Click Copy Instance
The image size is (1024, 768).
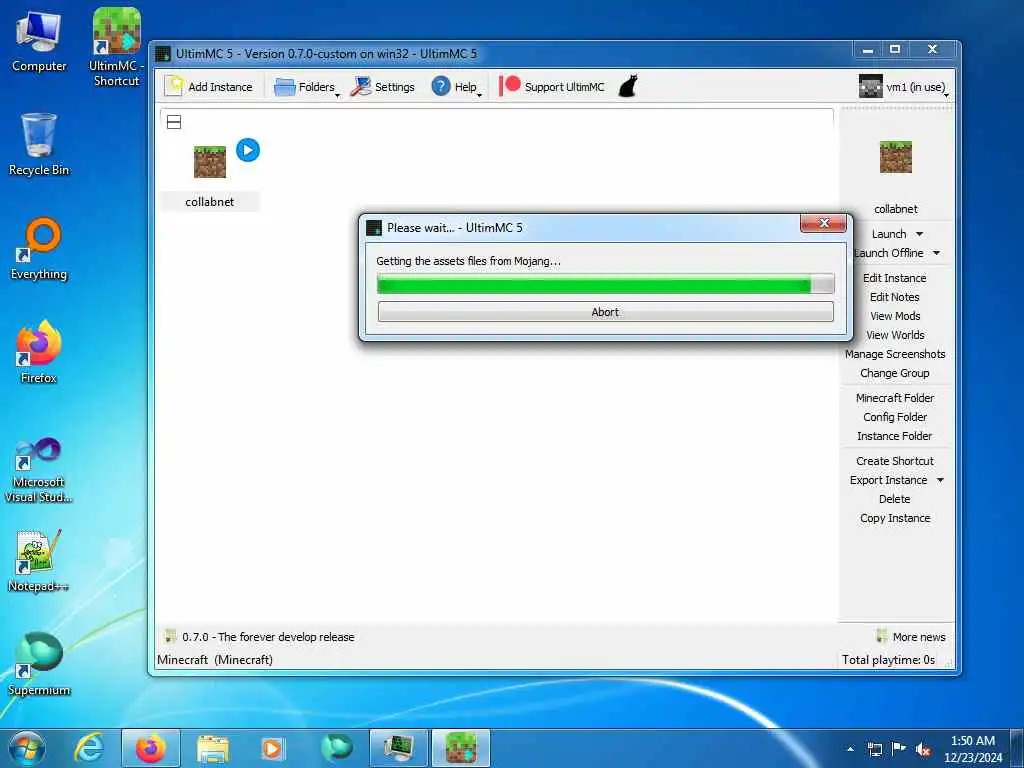point(895,517)
